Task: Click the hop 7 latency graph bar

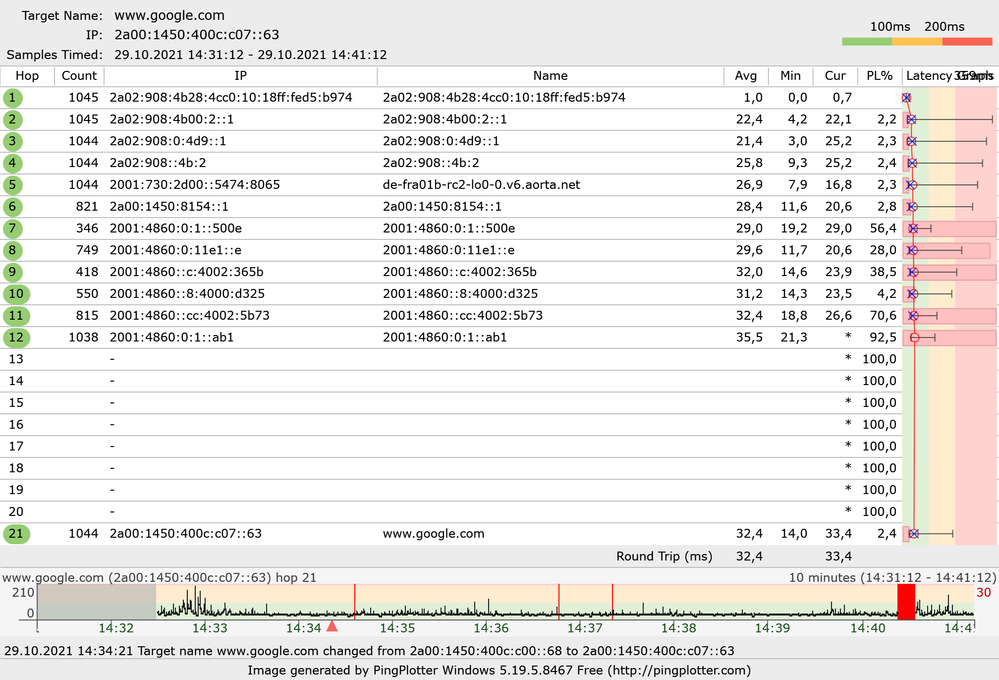Action: (x=949, y=229)
